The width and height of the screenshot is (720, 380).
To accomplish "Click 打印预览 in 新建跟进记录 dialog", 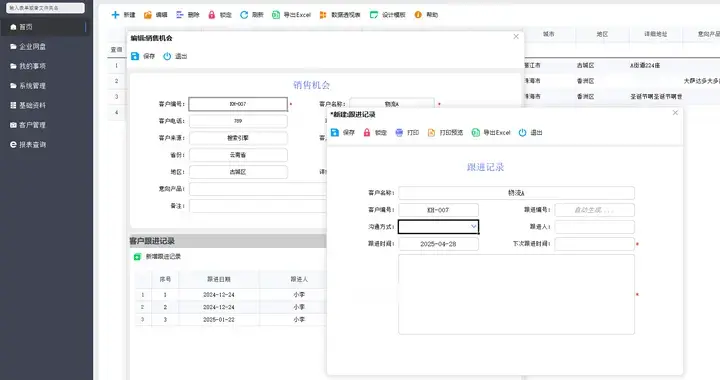I will [445, 133].
